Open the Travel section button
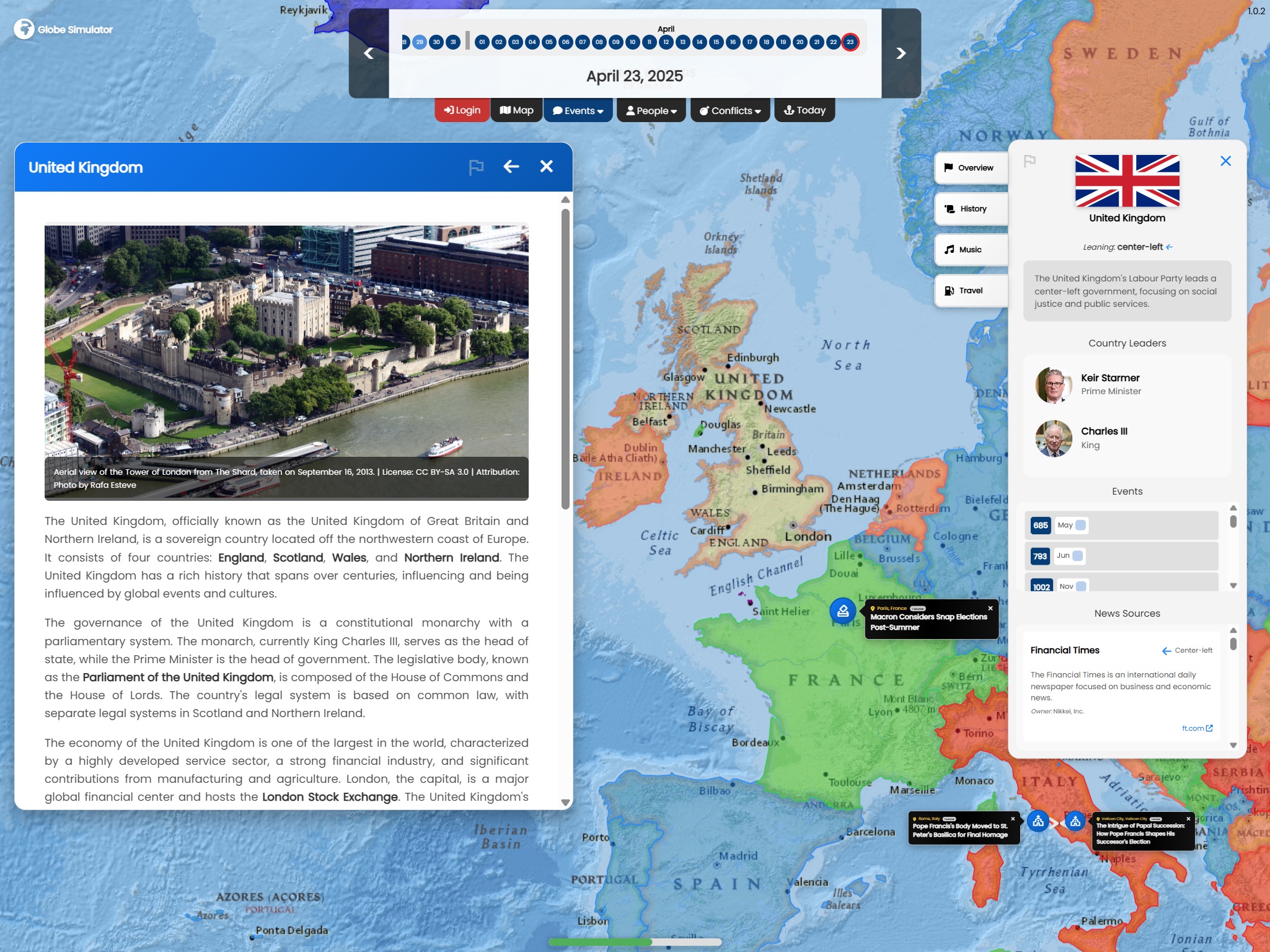Image resolution: width=1270 pixels, height=952 pixels. pos(971,291)
